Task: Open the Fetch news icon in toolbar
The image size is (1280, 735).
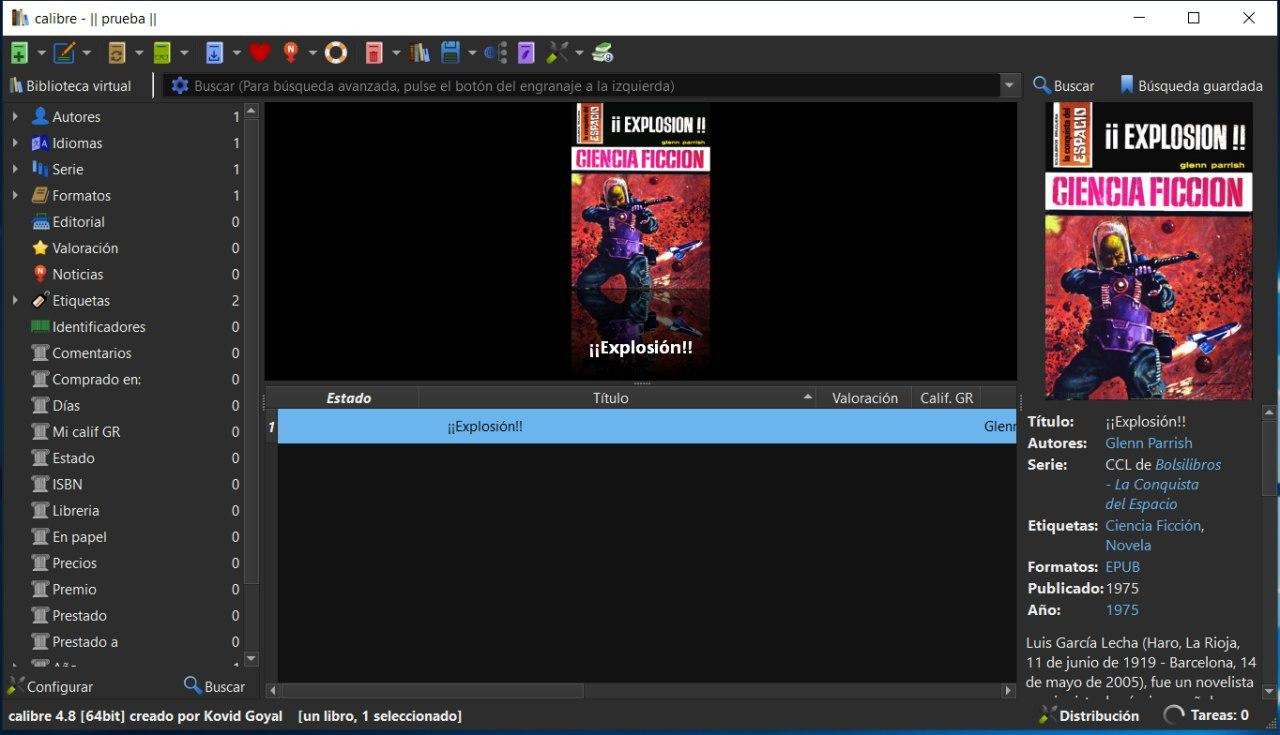Action: click(291, 53)
